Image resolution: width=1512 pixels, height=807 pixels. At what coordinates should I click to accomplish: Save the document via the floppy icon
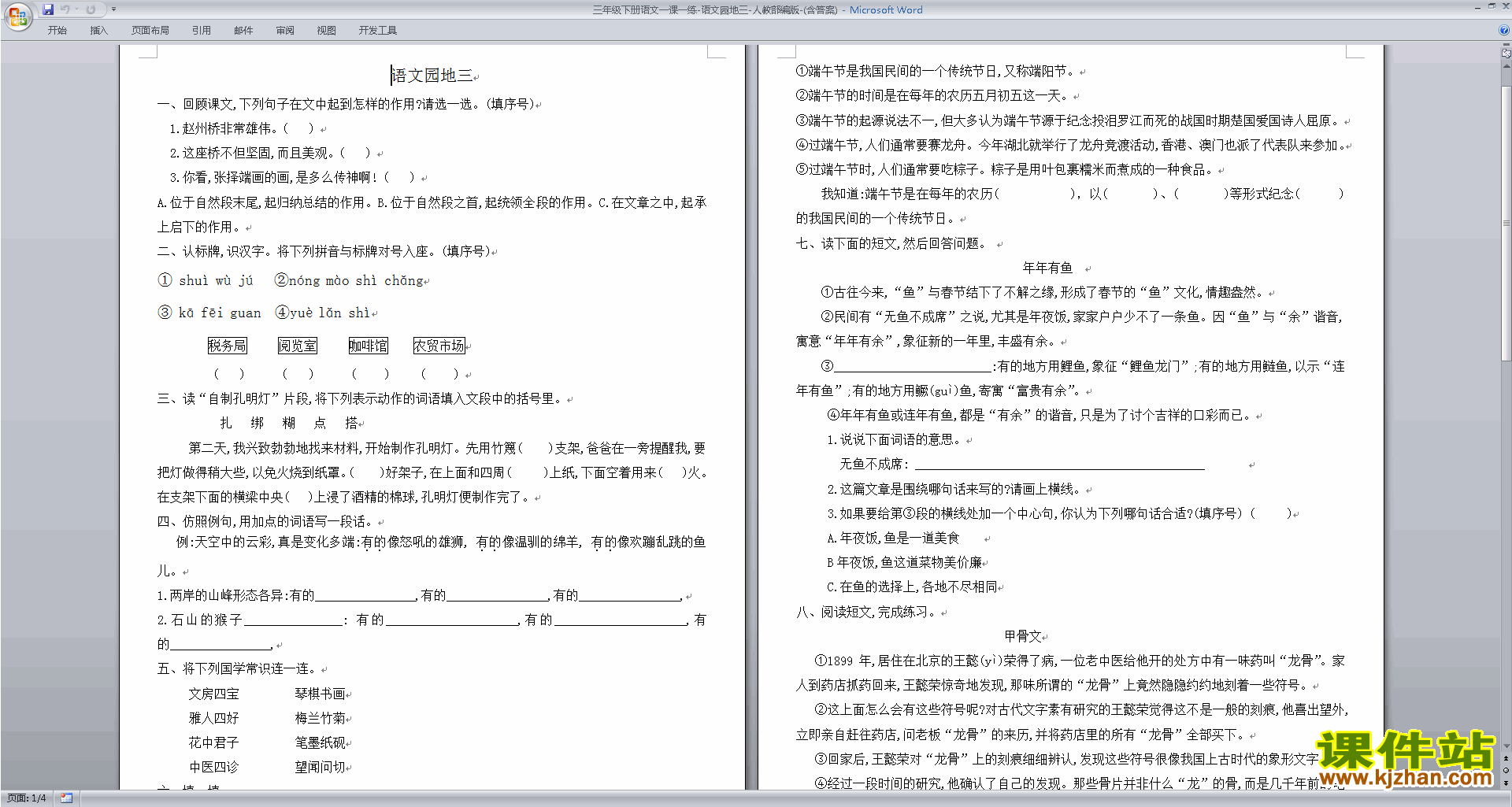pyautogui.click(x=48, y=9)
